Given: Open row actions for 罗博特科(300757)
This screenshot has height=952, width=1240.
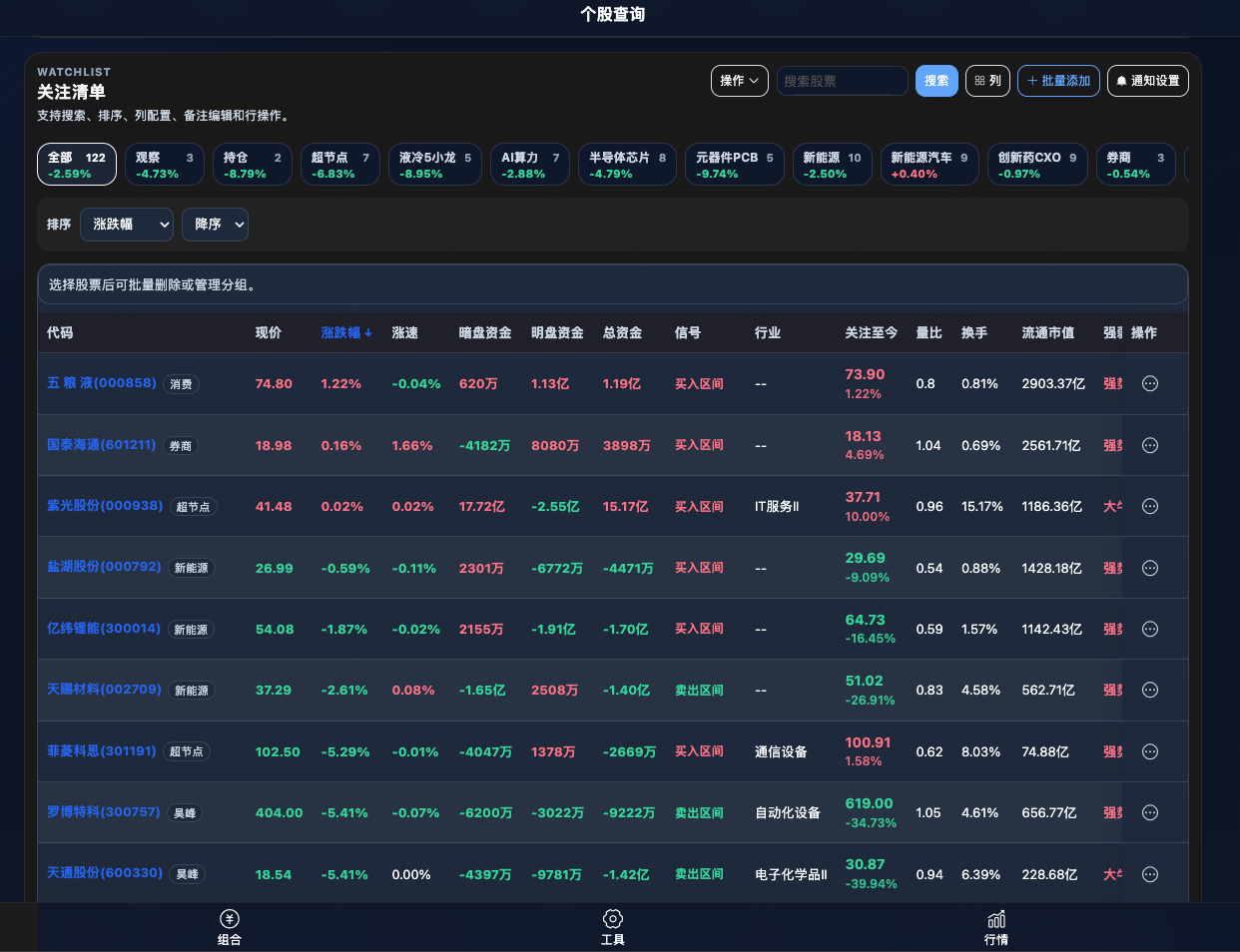Looking at the screenshot, I should pyautogui.click(x=1150, y=812).
